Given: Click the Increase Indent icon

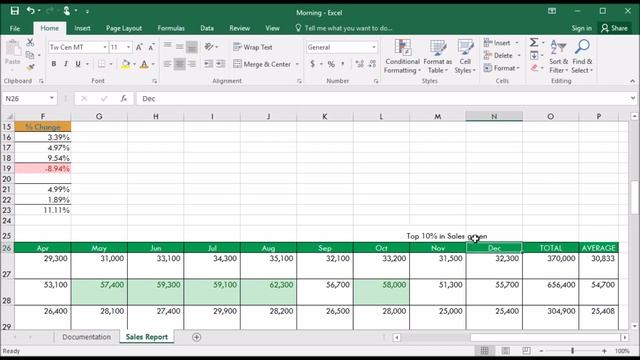Looking at the screenshot, I should [x=220, y=64].
